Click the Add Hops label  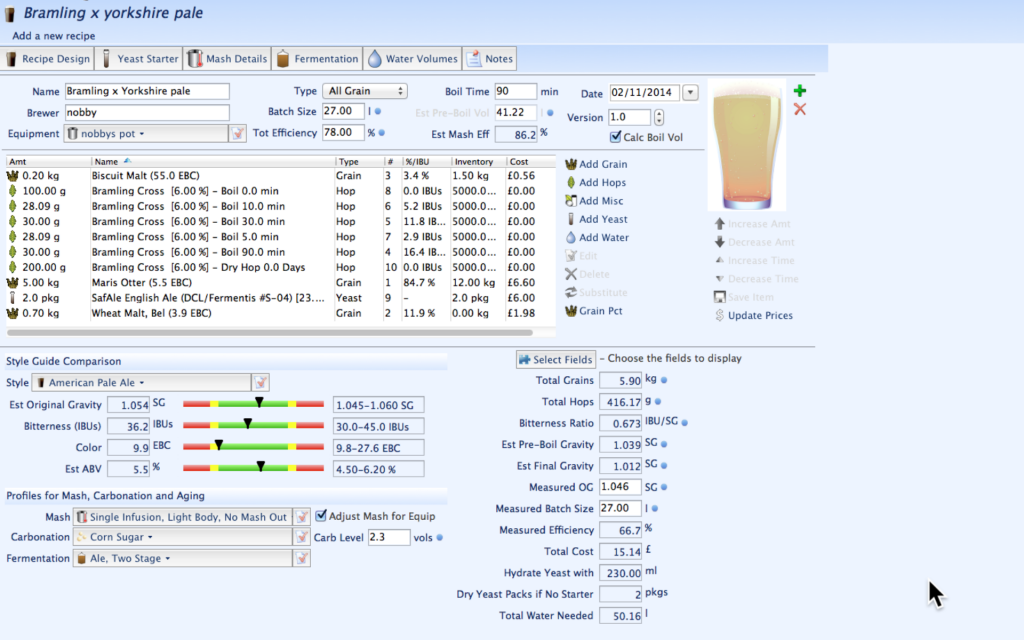(x=602, y=182)
